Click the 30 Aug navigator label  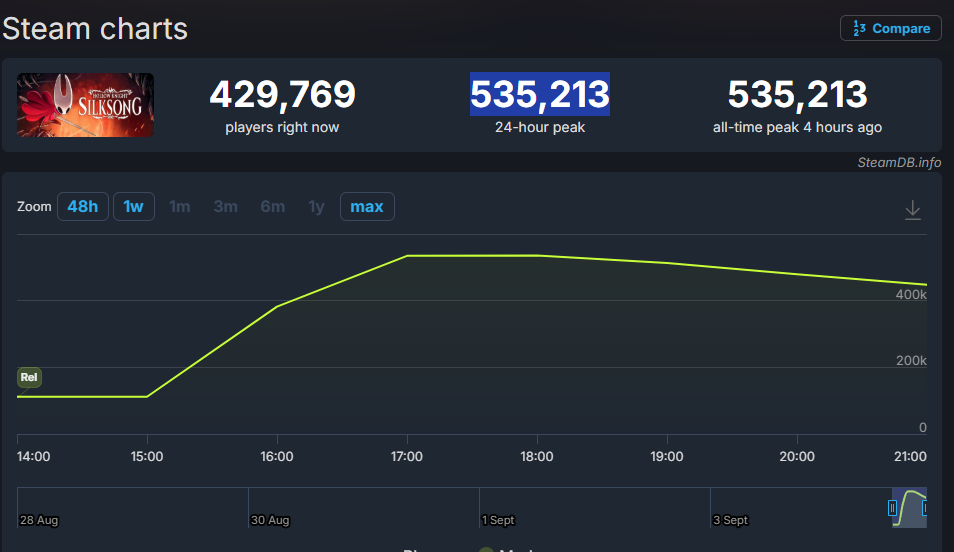[270, 520]
